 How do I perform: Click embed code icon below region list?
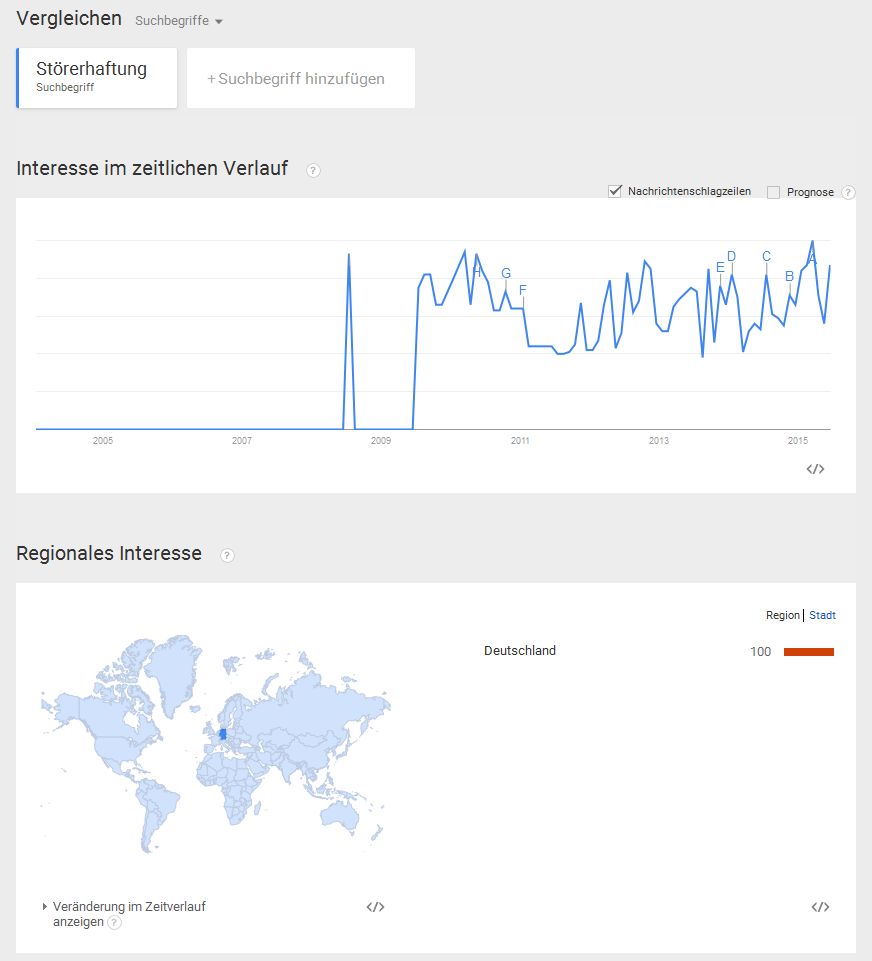point(820,906)
